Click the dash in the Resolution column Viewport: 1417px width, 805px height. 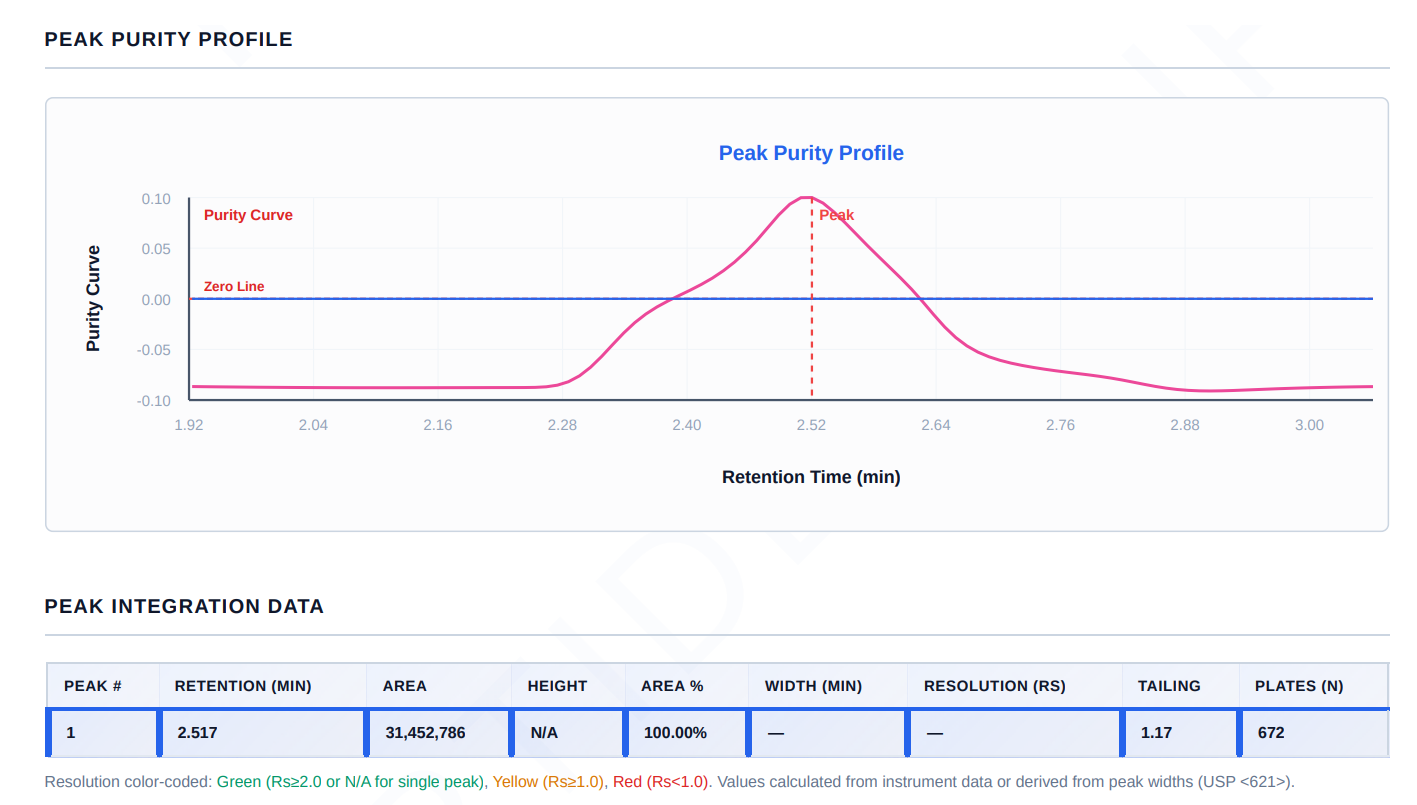click(935, 733)
